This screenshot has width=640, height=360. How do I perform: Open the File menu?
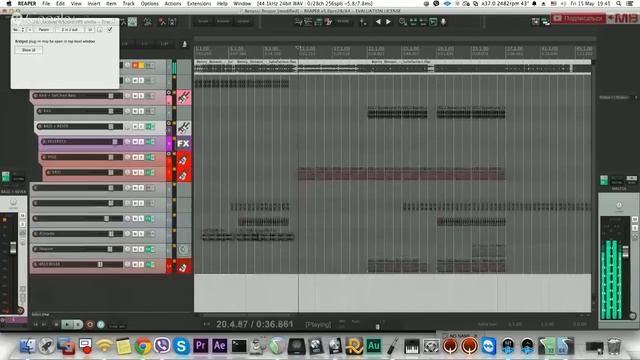click(x=46, y=3)
